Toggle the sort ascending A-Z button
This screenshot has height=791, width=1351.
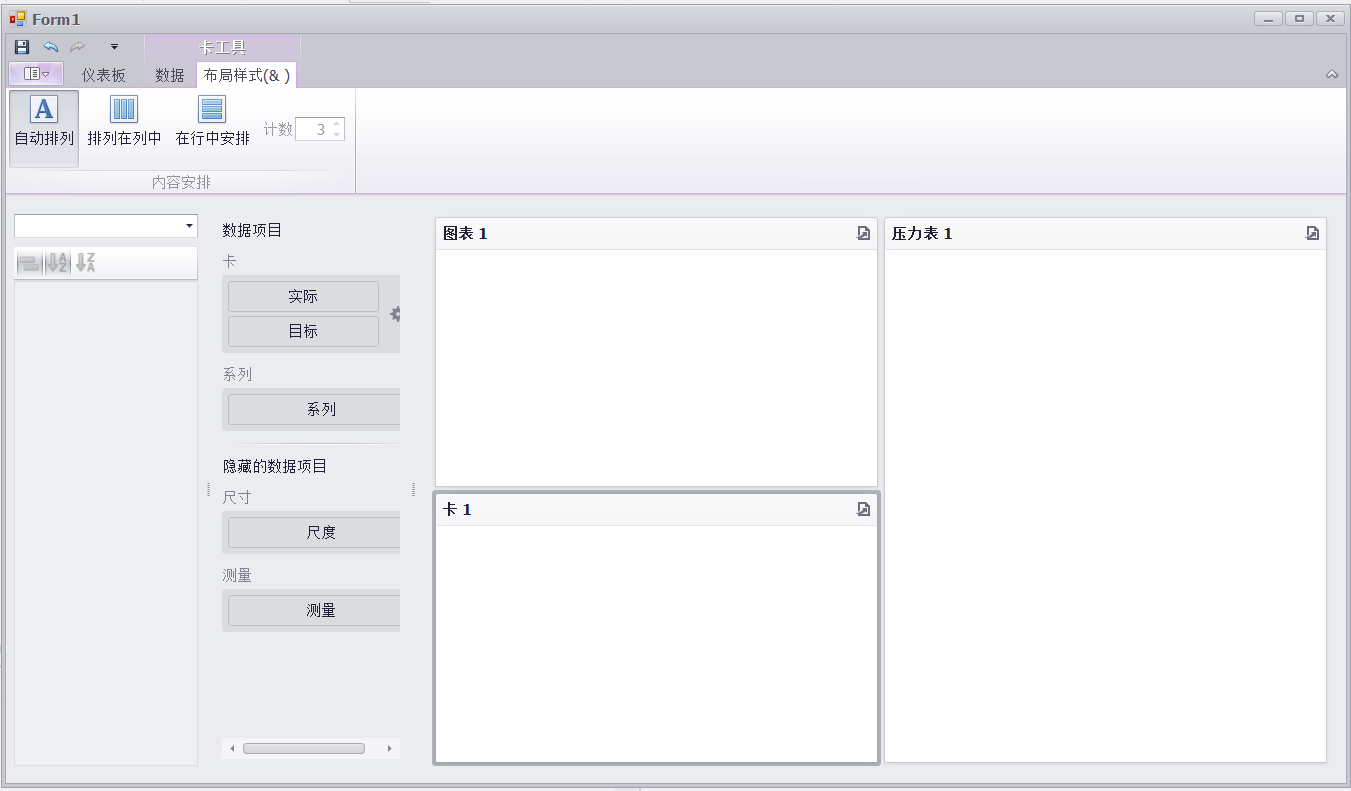point(58,263)
